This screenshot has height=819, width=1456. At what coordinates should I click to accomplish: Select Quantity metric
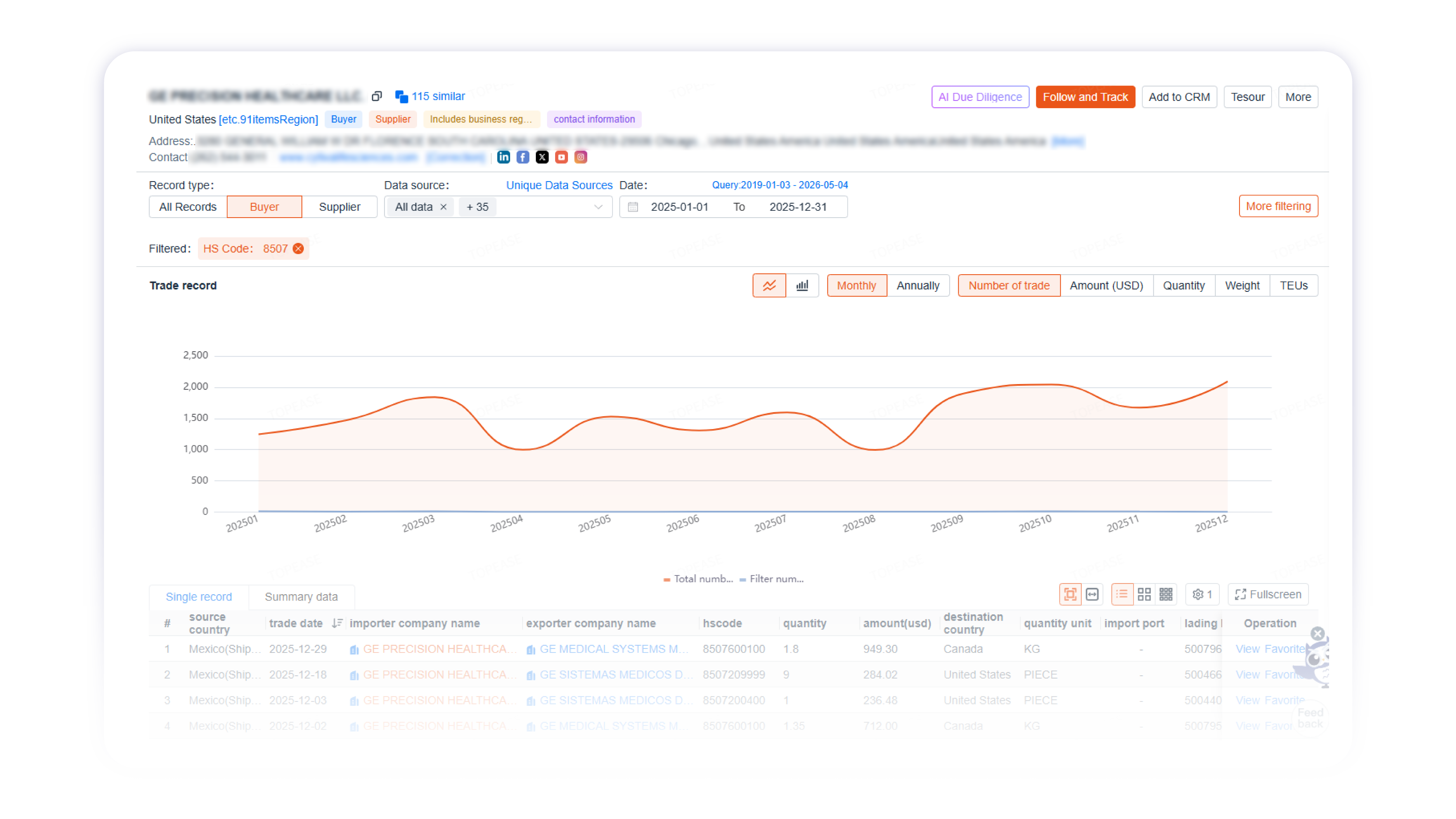1183,285
